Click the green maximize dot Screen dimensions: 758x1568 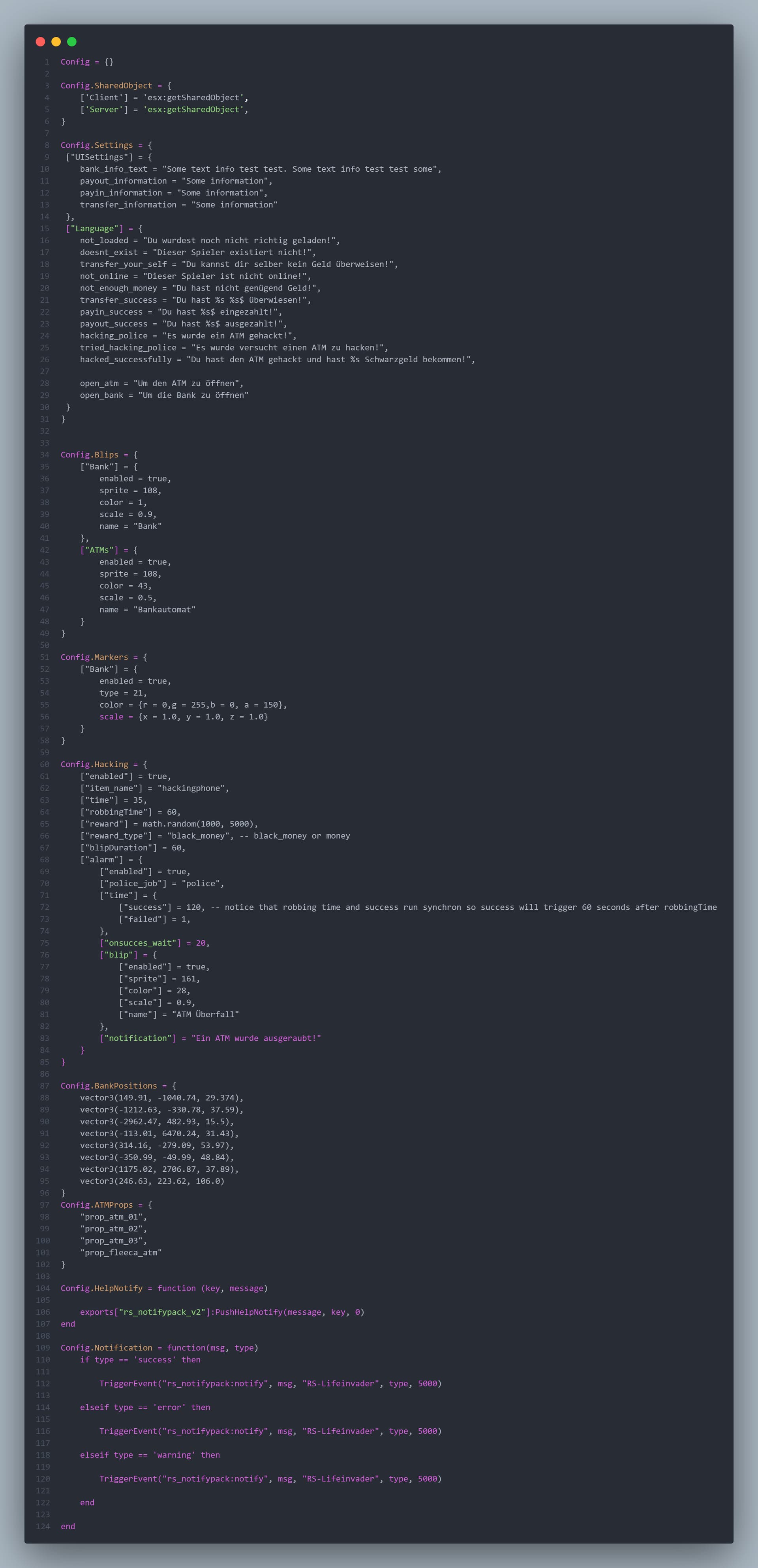coord(72,41)
